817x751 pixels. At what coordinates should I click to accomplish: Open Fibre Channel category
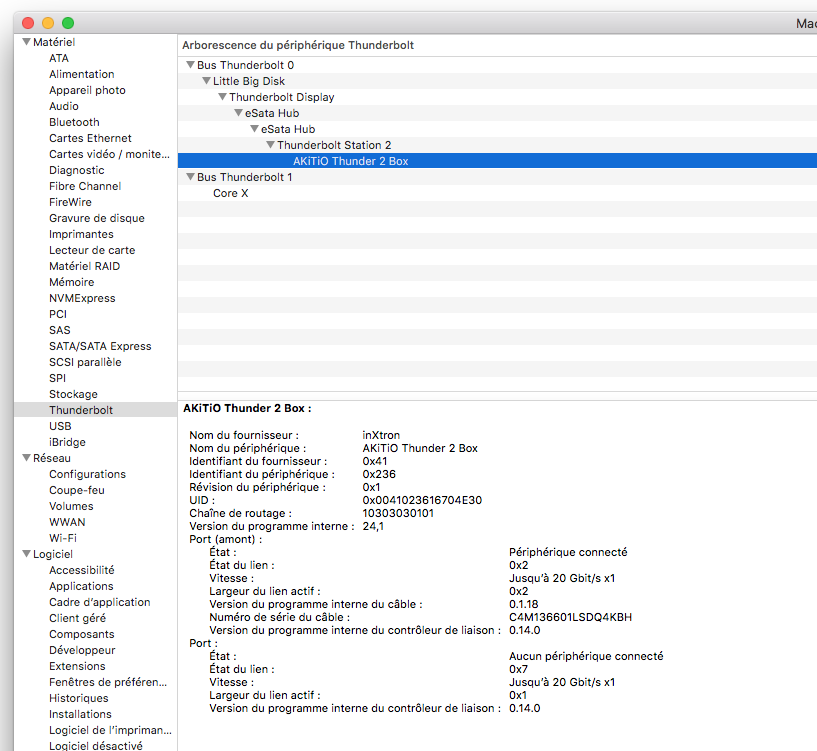85,186
